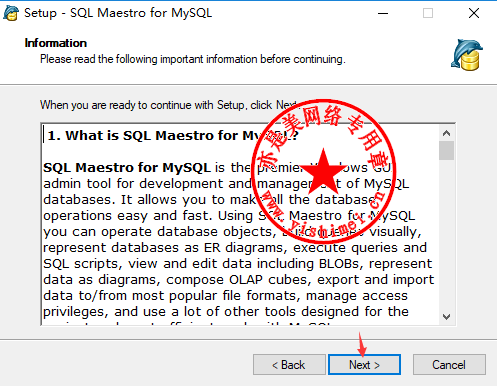The height and width of the screenshot is (386, 497).
Task: Click the 'Information' page heading
Action: 56,43
